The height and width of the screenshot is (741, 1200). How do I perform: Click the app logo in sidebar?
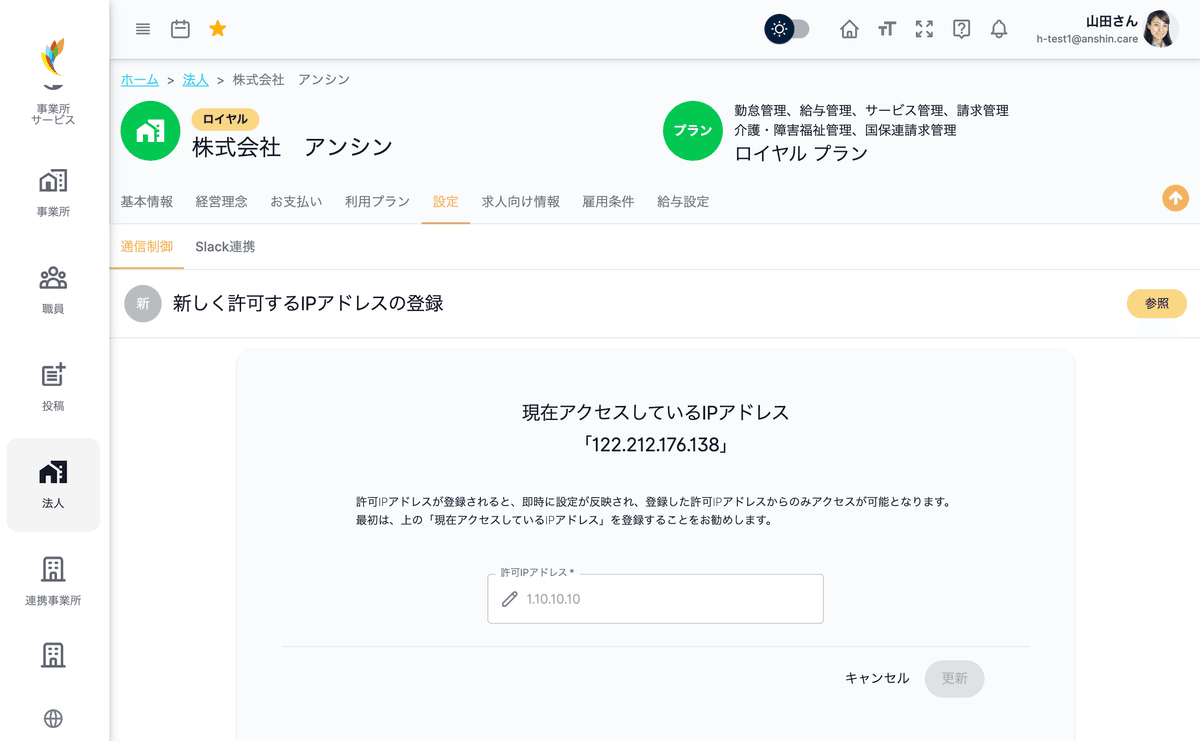point(53,57)
